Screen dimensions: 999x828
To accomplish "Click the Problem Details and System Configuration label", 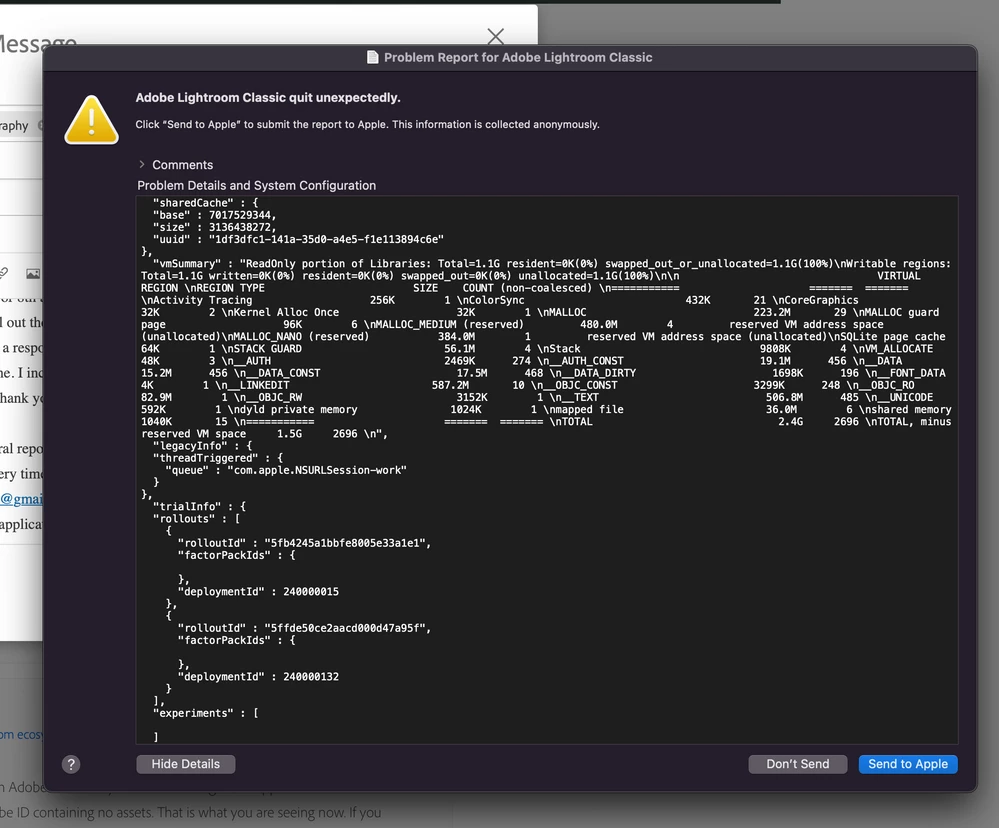I will [257, 185].
